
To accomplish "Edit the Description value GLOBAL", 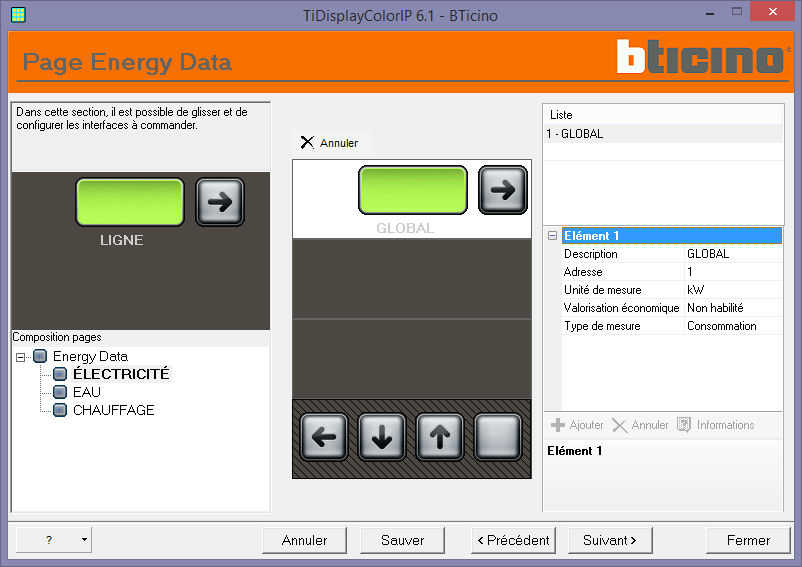I will point(733,254).
